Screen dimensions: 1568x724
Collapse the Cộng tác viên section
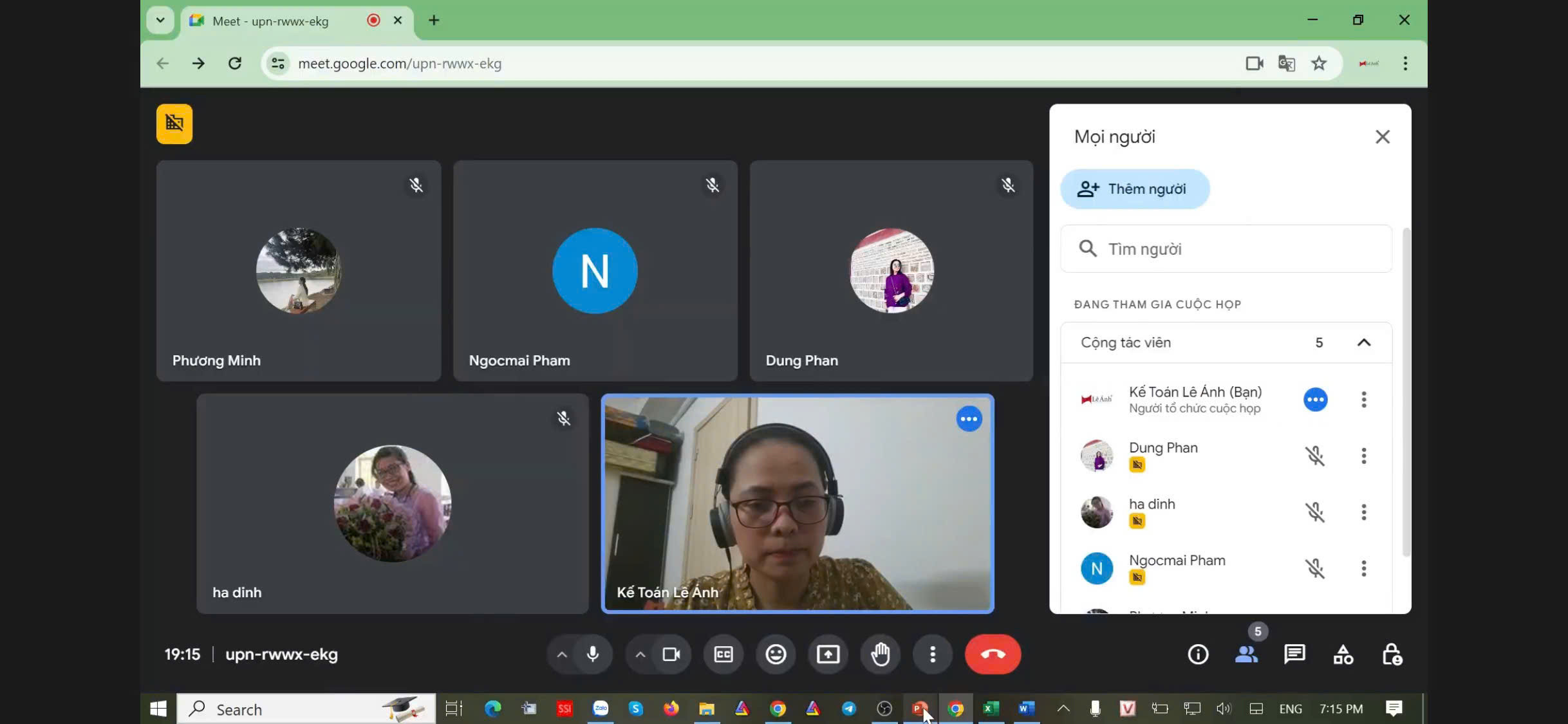(x=1364, y=342)
